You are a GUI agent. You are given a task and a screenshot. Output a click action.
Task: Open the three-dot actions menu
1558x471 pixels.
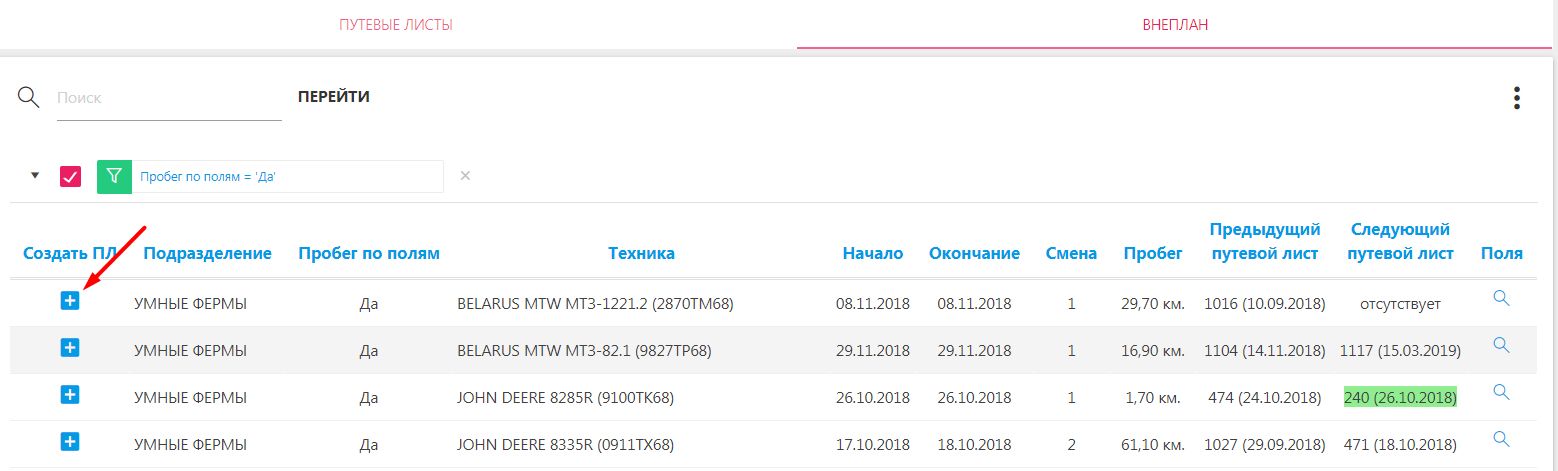point(1517,98)
